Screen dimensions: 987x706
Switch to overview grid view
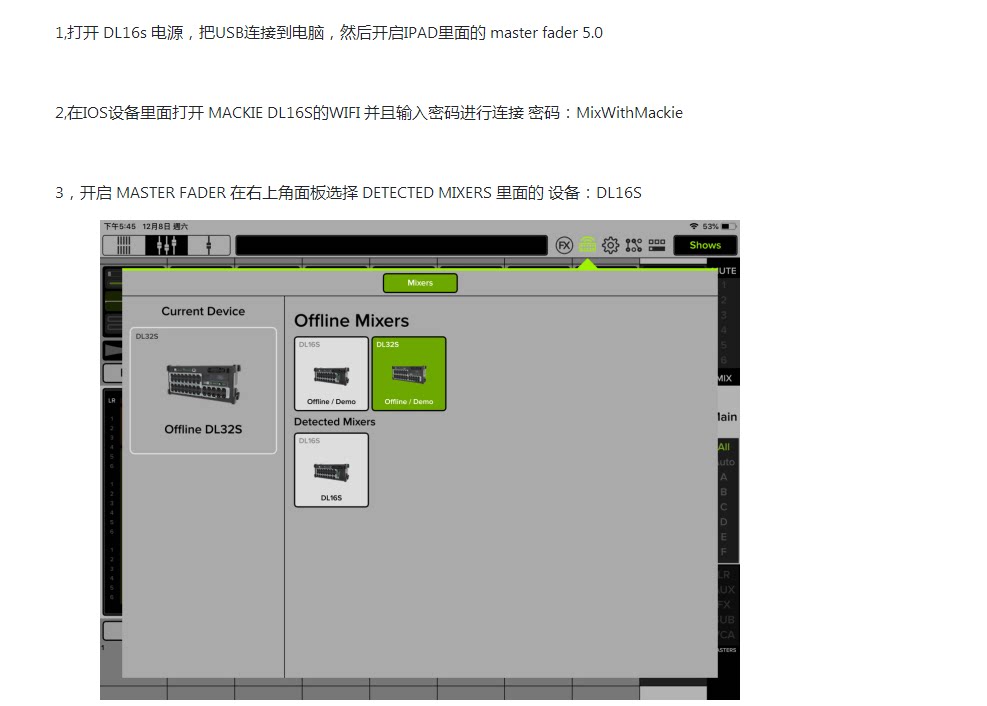pyautogui.click(x=124, y=245)
